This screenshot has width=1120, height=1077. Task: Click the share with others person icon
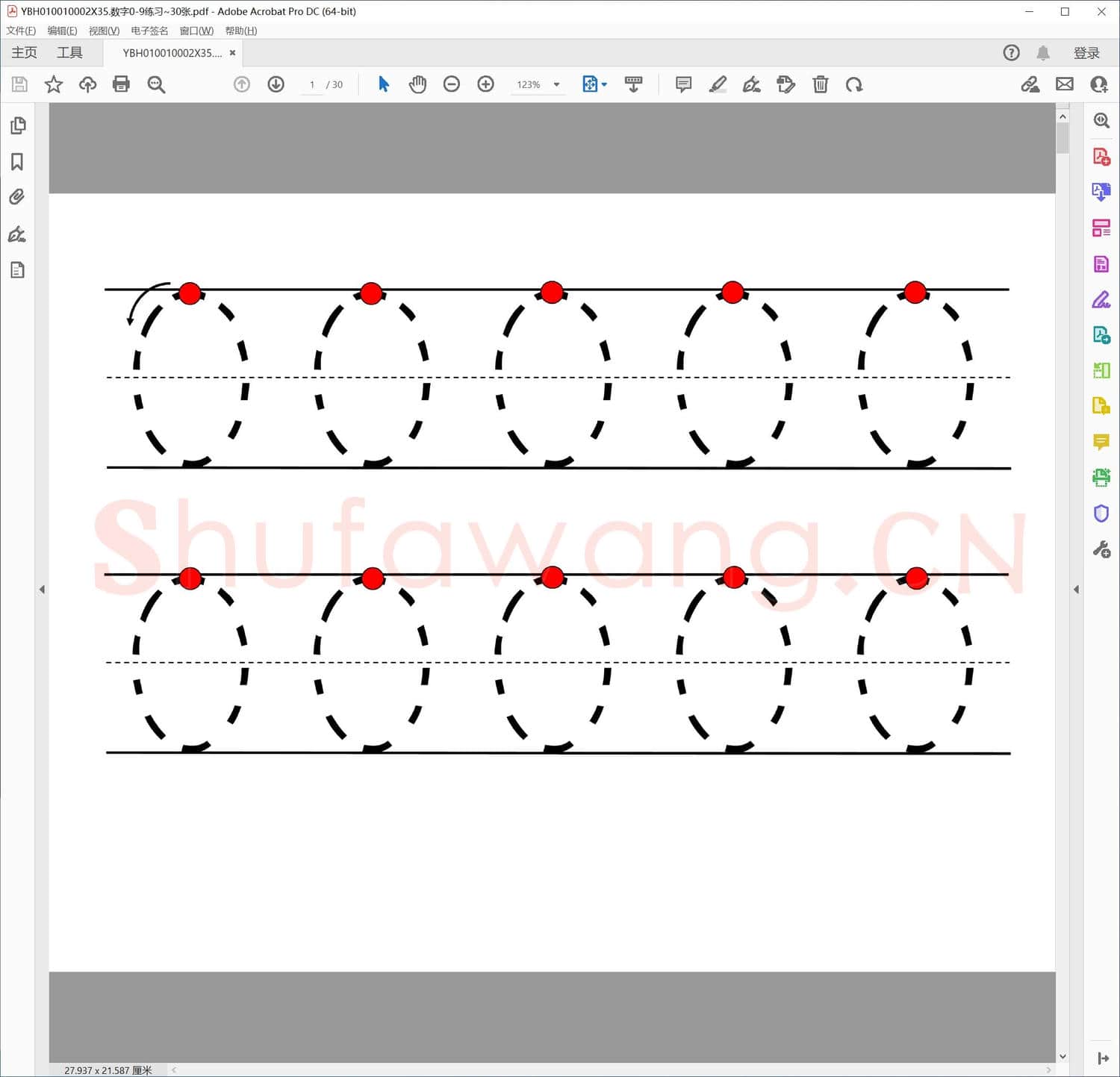click(1099, 84)
